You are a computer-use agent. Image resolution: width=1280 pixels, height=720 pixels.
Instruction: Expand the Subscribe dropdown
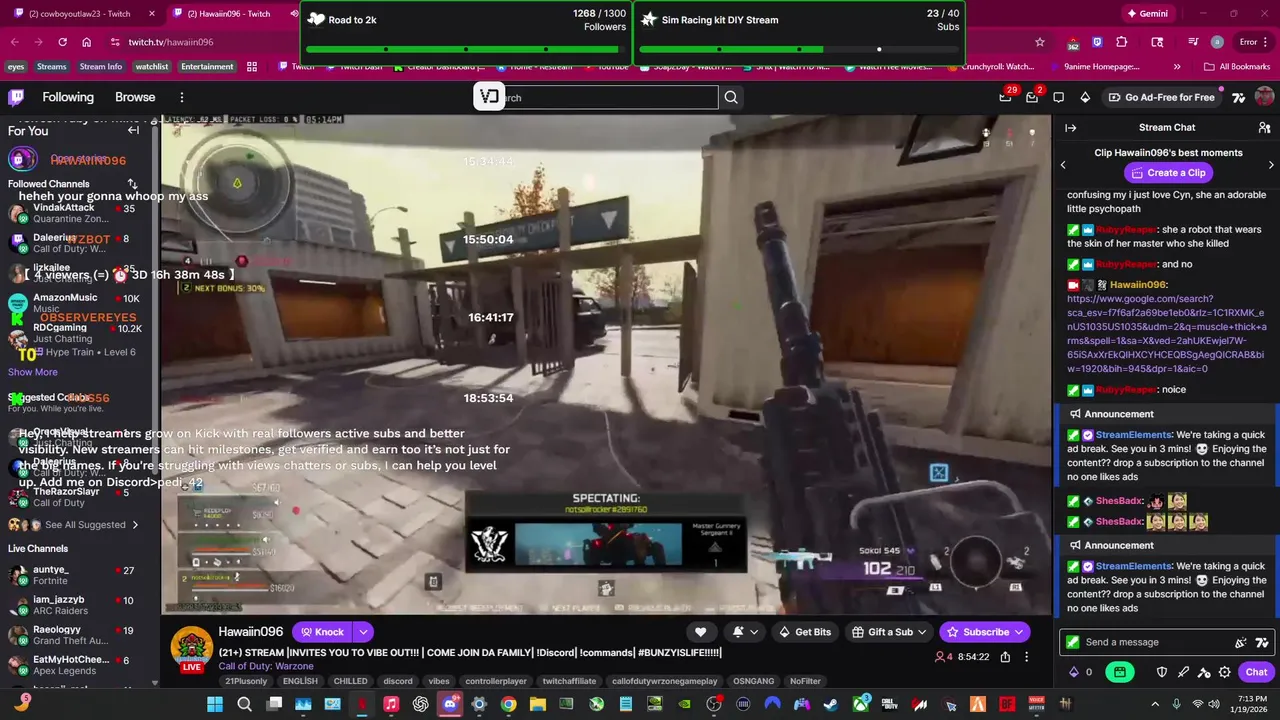[1019, 632]
